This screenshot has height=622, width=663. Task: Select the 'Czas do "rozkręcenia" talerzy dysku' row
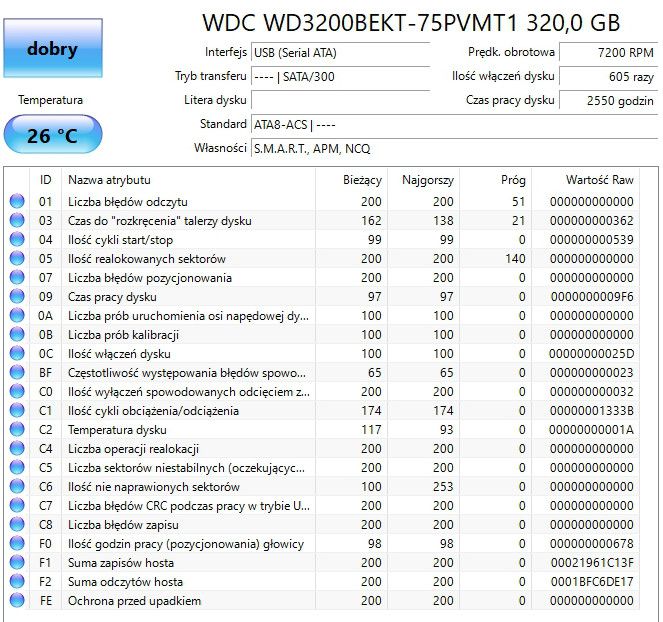pos(321,220)
